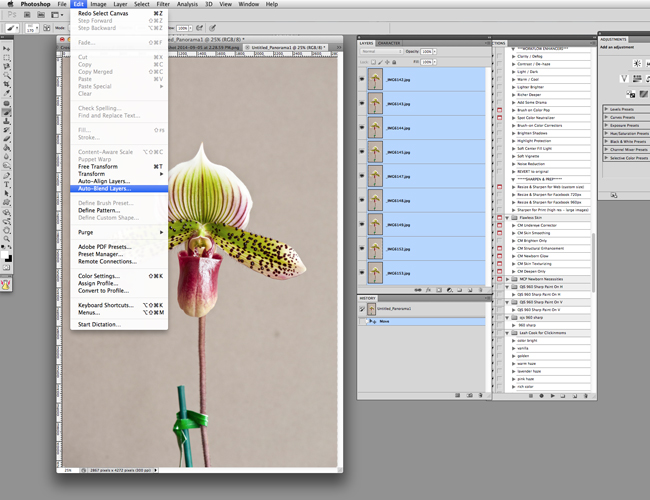Select the Move tool in the toolbox
This screenshot has height=500, width=650.
(x=7, y=49)
